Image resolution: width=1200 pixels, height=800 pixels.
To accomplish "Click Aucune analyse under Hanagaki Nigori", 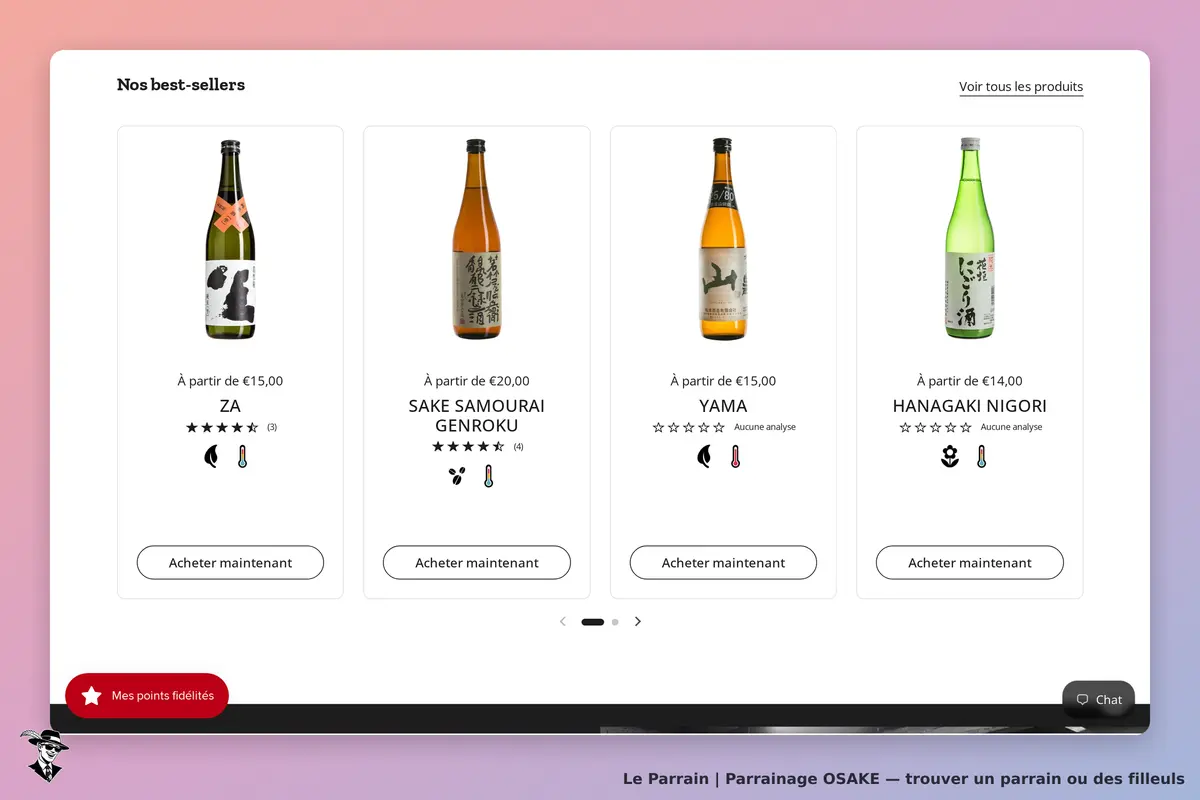I will click(1011, 427).
